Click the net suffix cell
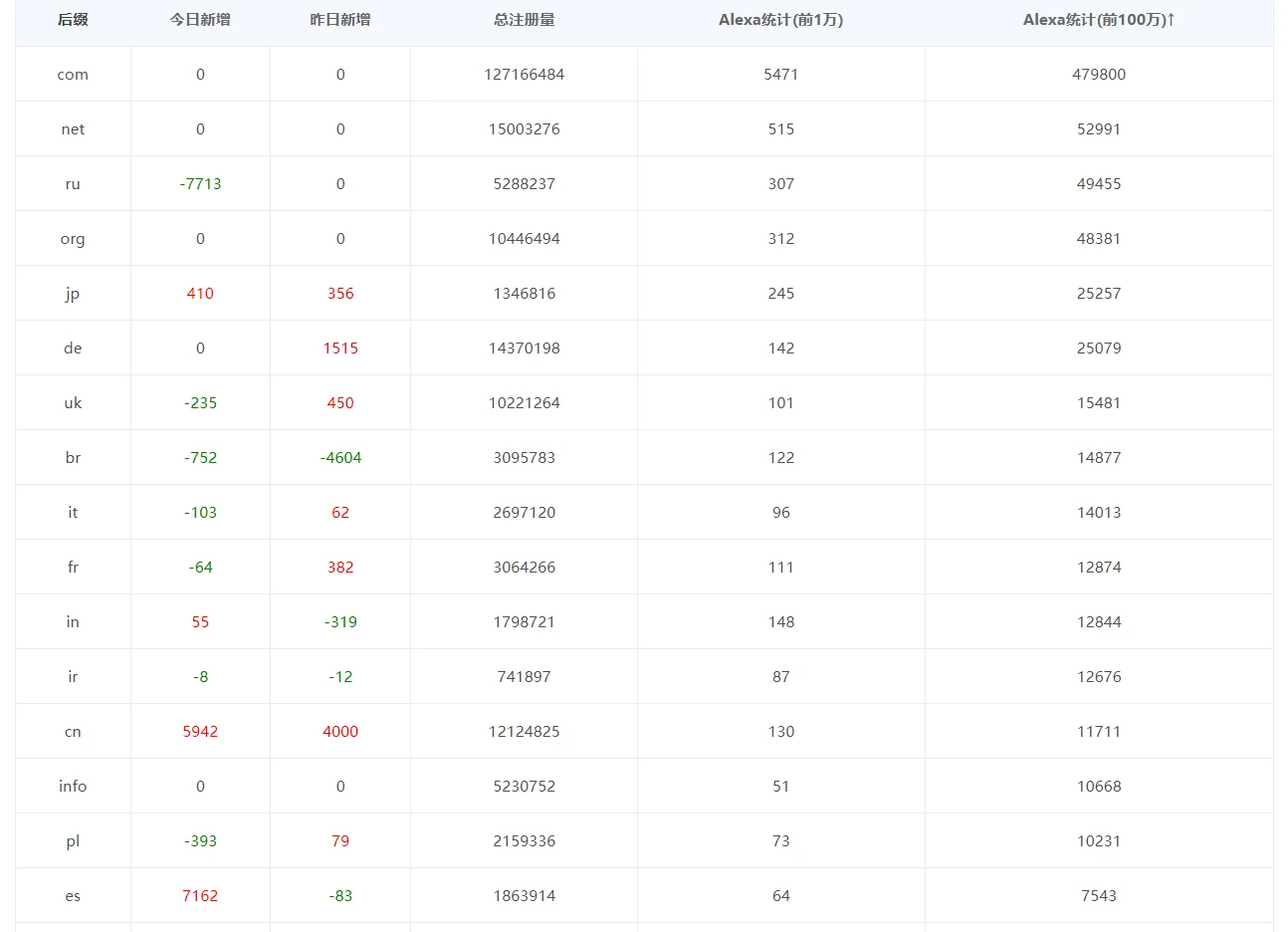 pyautogui.click(x=73, y=129)
